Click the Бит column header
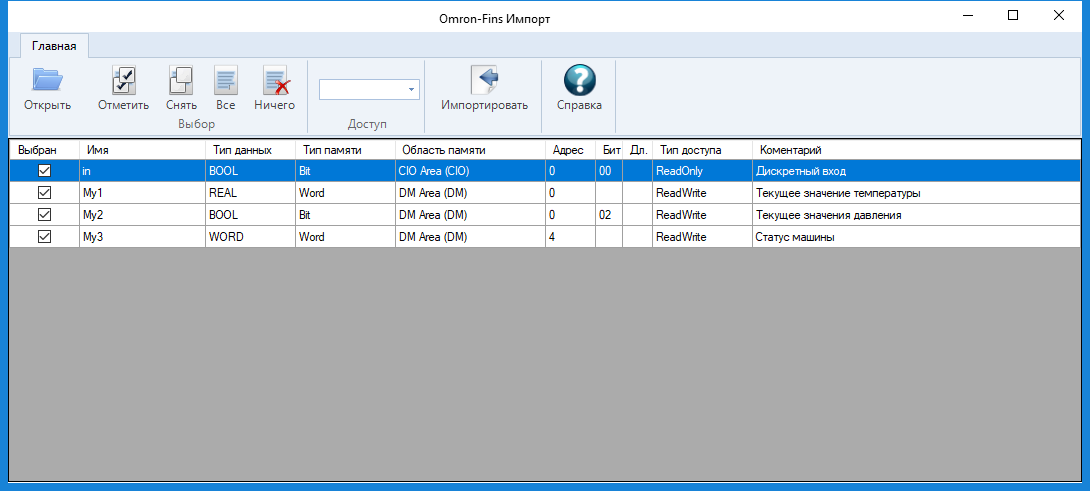This screenshot has height=491, width=1090. (609, 150)
